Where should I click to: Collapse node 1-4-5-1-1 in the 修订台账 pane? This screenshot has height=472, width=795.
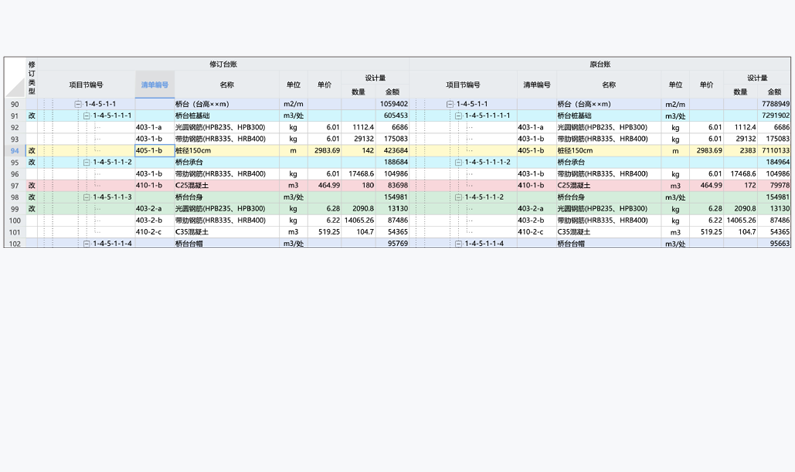78,104
